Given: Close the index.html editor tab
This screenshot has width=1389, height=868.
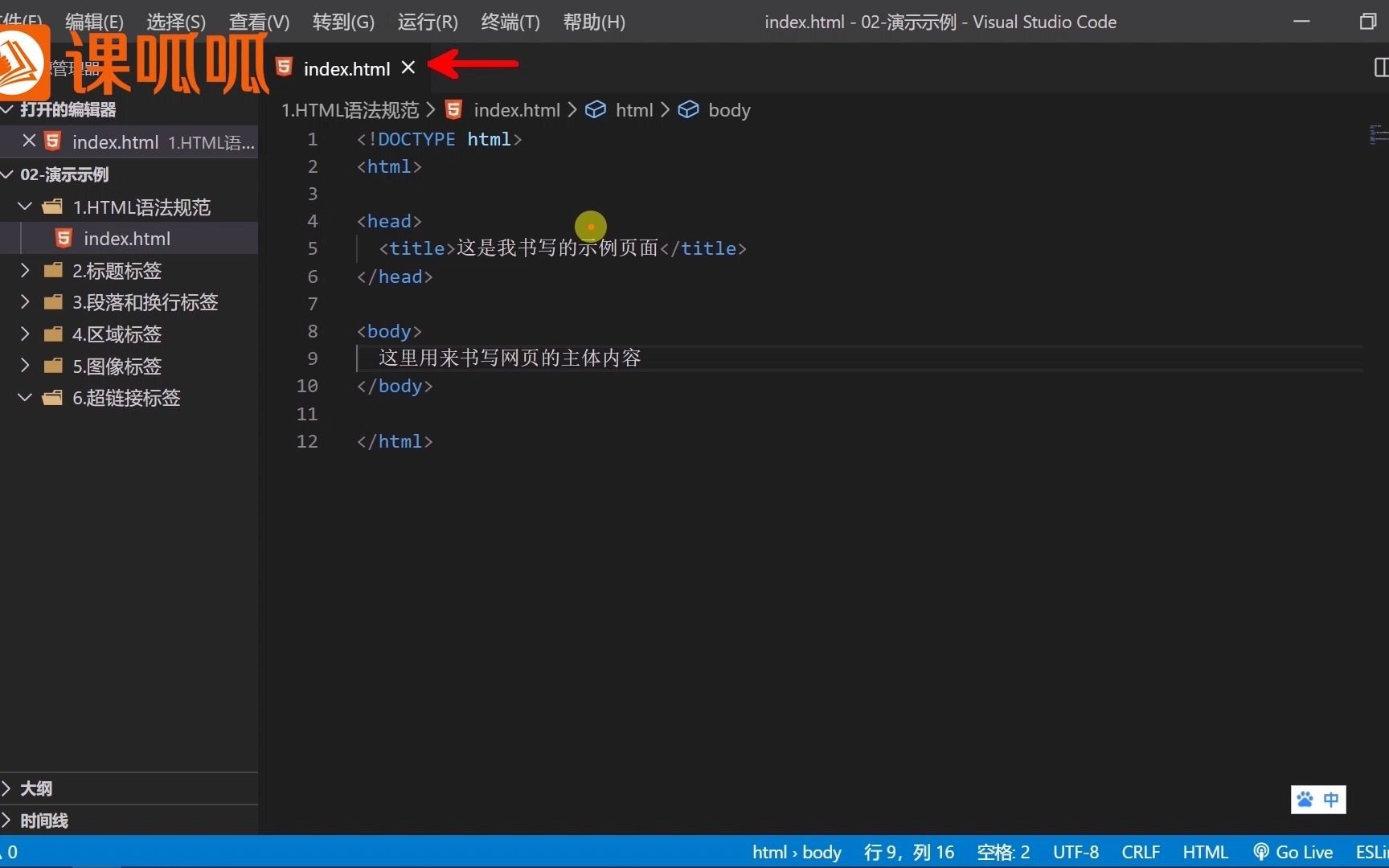Looking at the screenshot, I should [408, 68].
